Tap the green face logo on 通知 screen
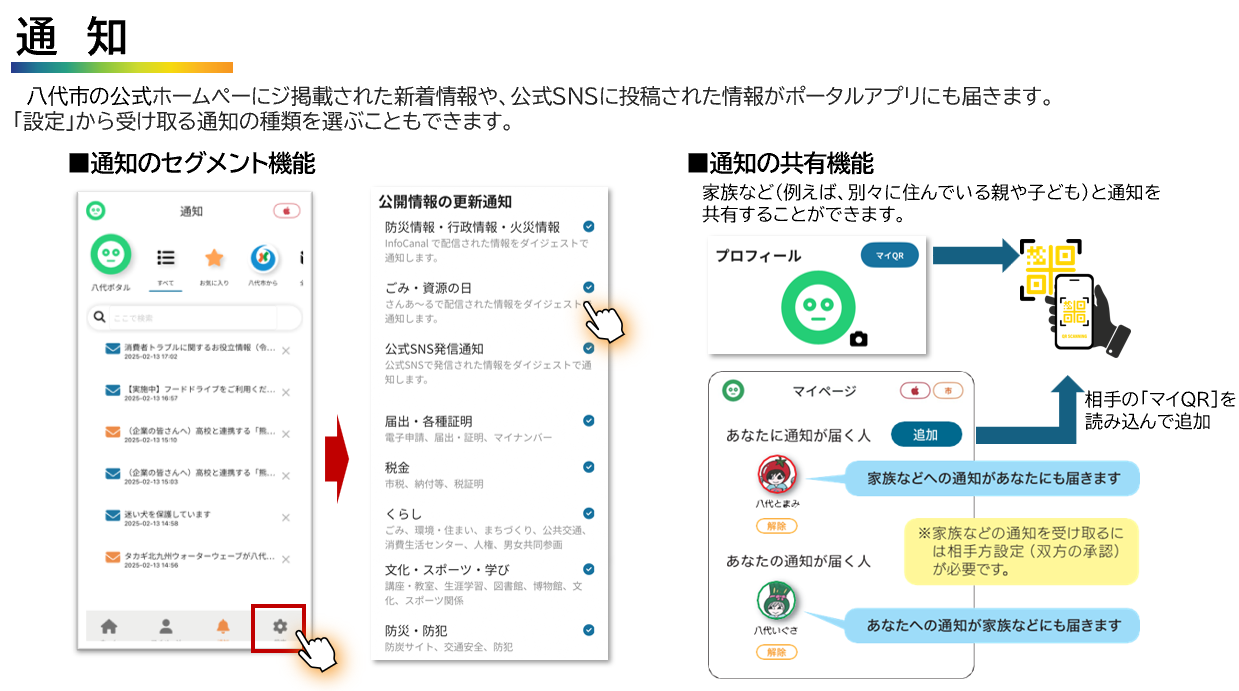1239x691 pixels. click(96, 211)
